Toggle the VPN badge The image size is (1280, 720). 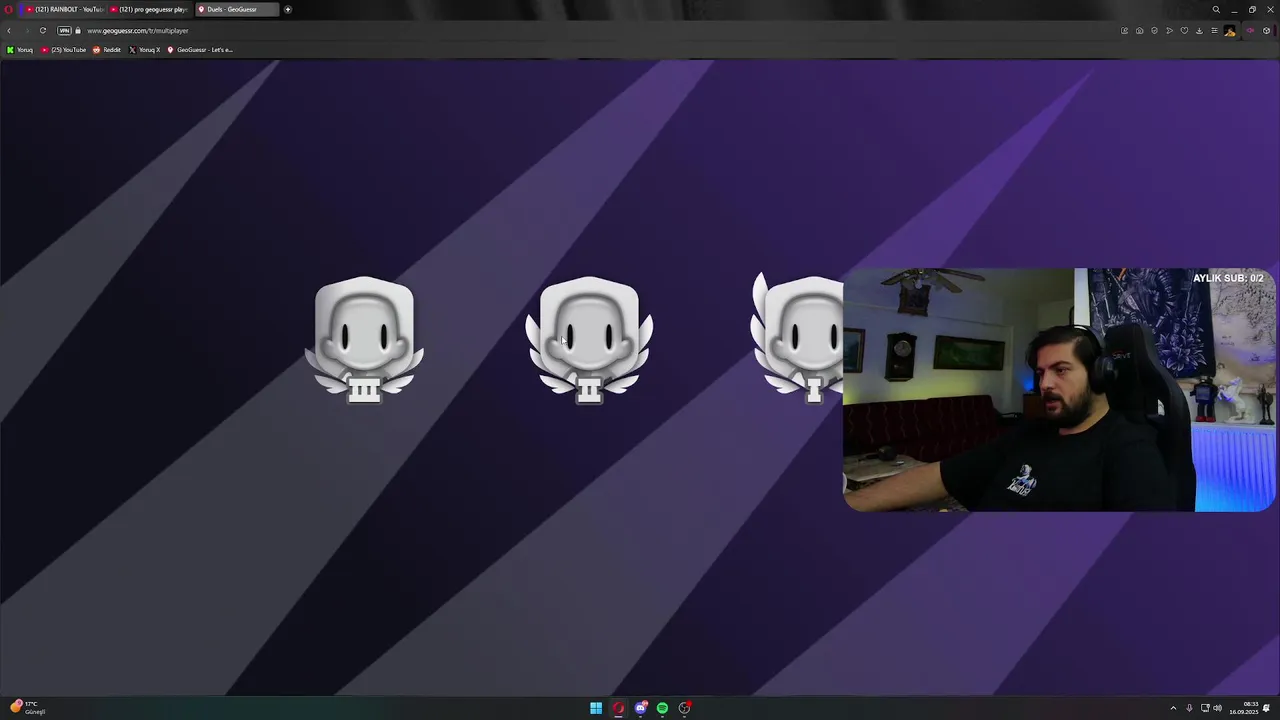(64, 30)
